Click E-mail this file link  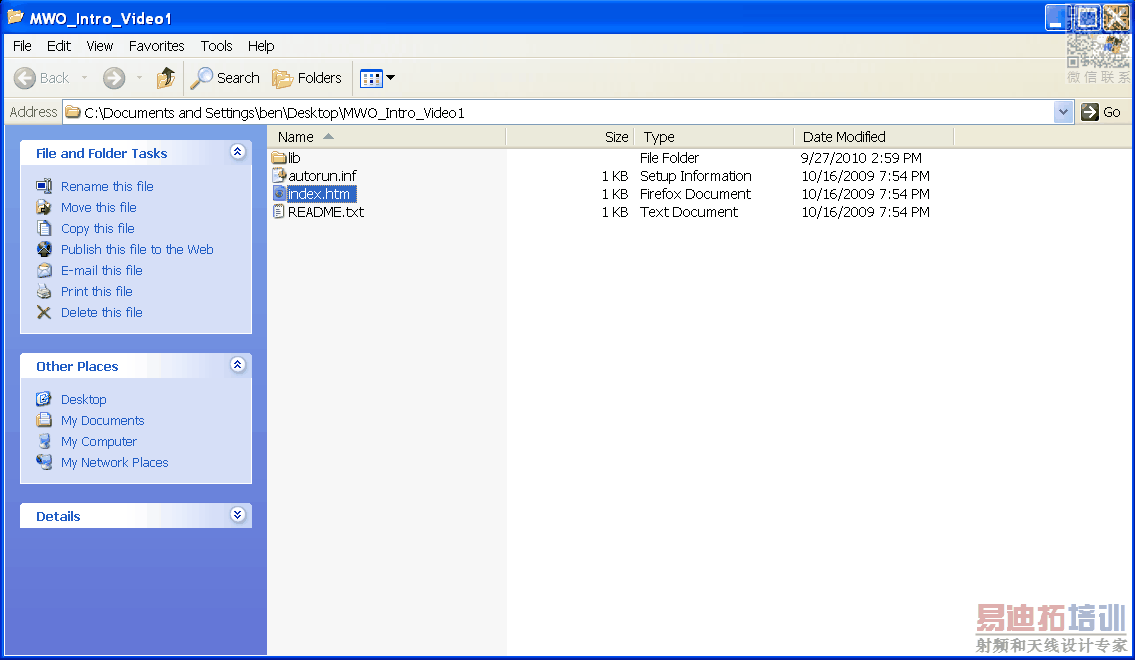pyautogui.click(x=101, y=270)
